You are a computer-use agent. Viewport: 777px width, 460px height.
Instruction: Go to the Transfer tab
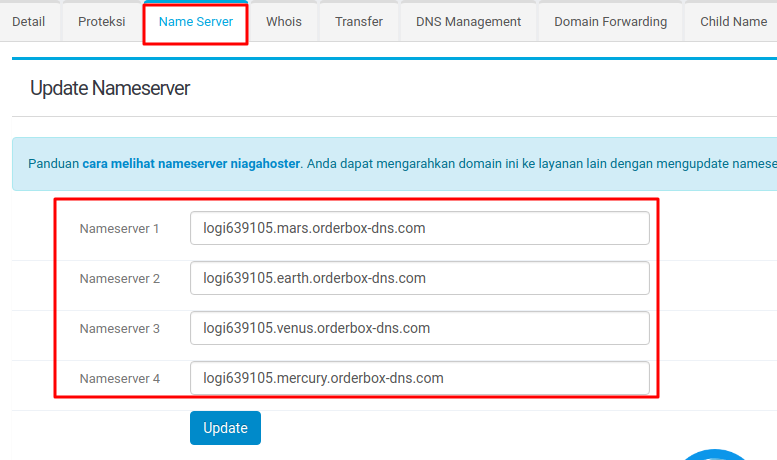point(359,22)
